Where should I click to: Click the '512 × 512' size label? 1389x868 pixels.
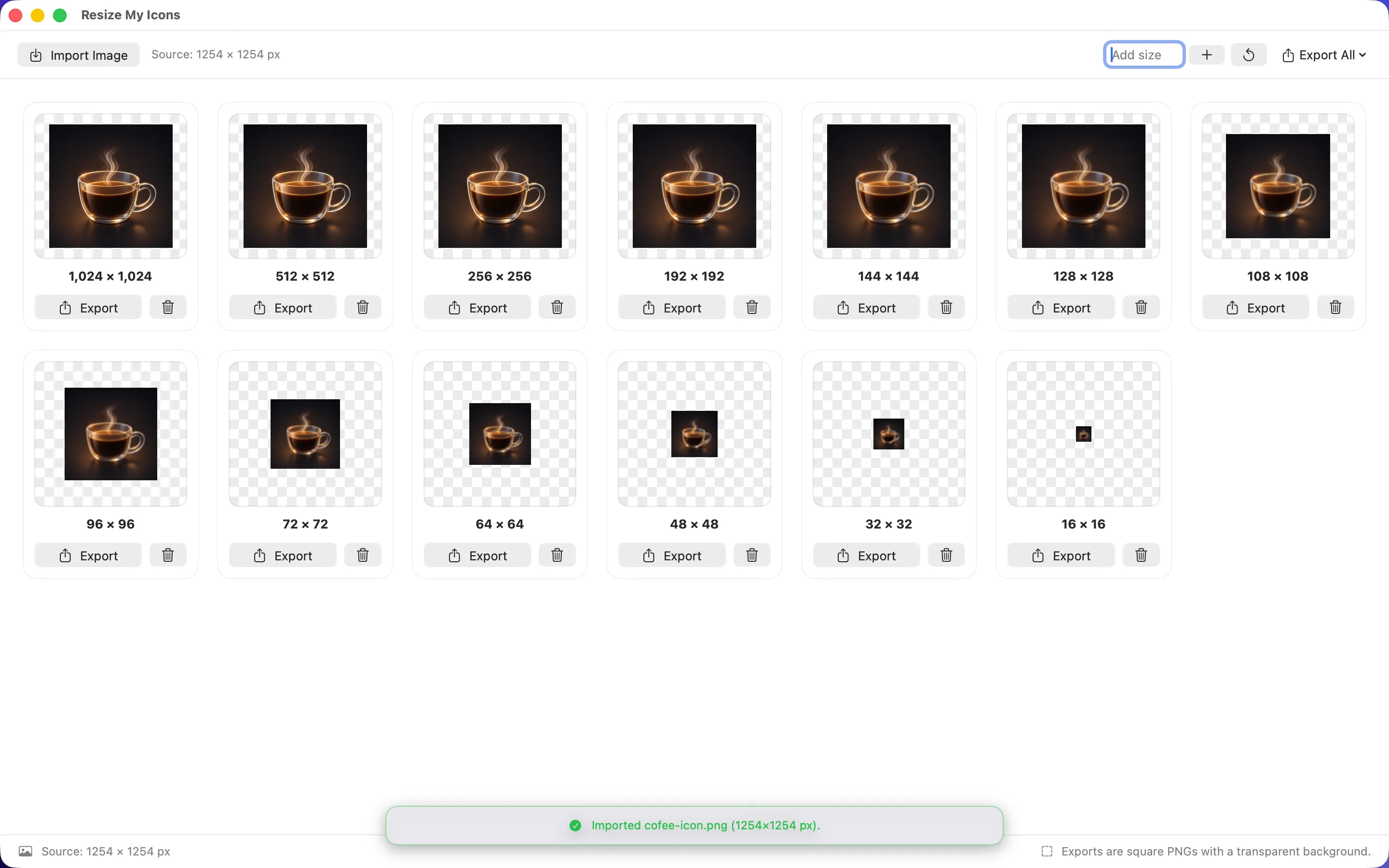[305, 276]
